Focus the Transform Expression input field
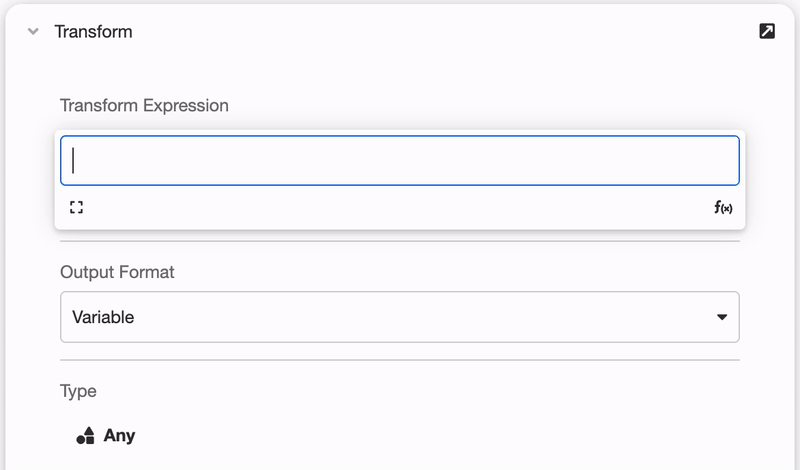Viewport: 800px width, 470px height. point(399,160)
